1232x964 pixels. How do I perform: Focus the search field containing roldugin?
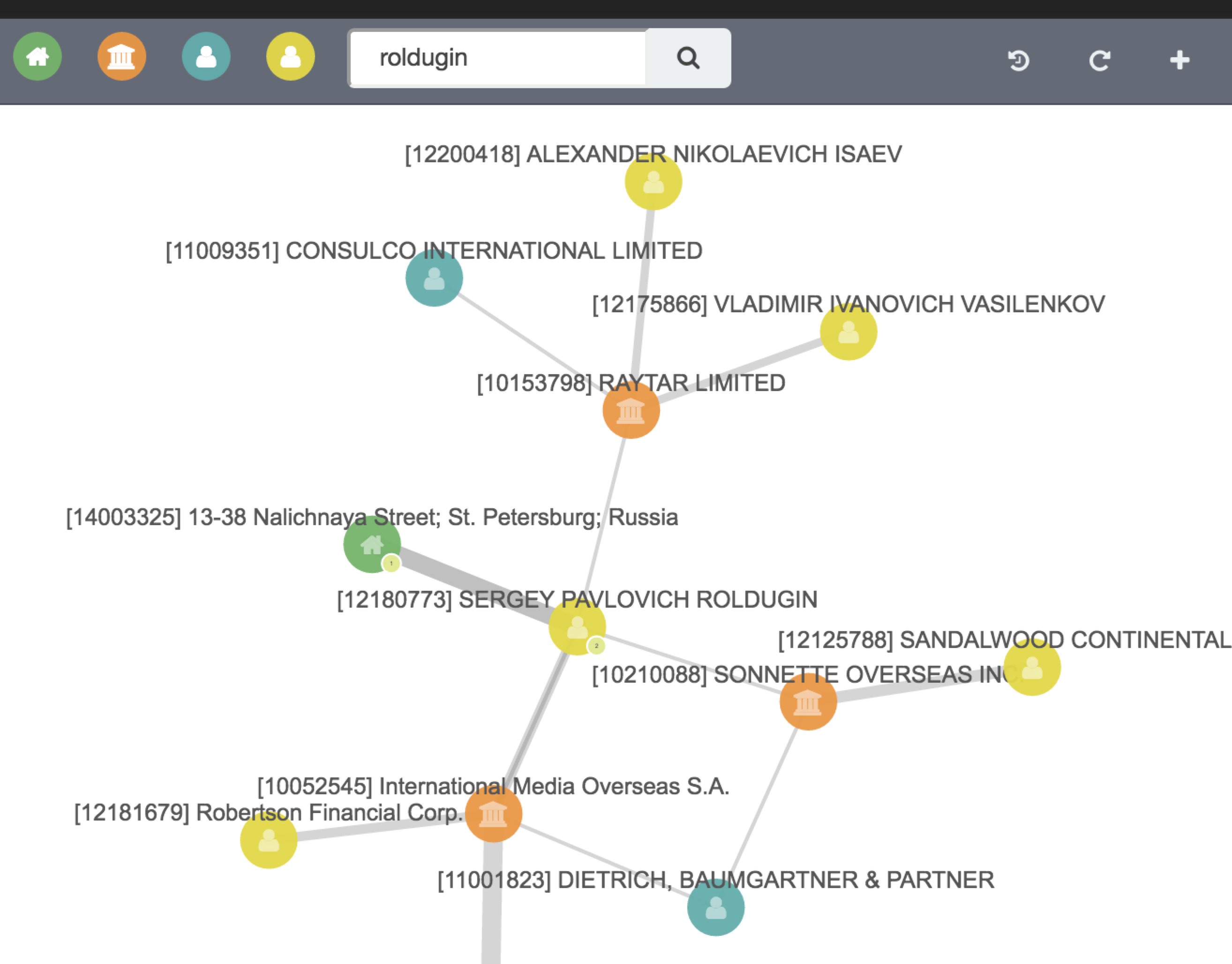[498, 58]
